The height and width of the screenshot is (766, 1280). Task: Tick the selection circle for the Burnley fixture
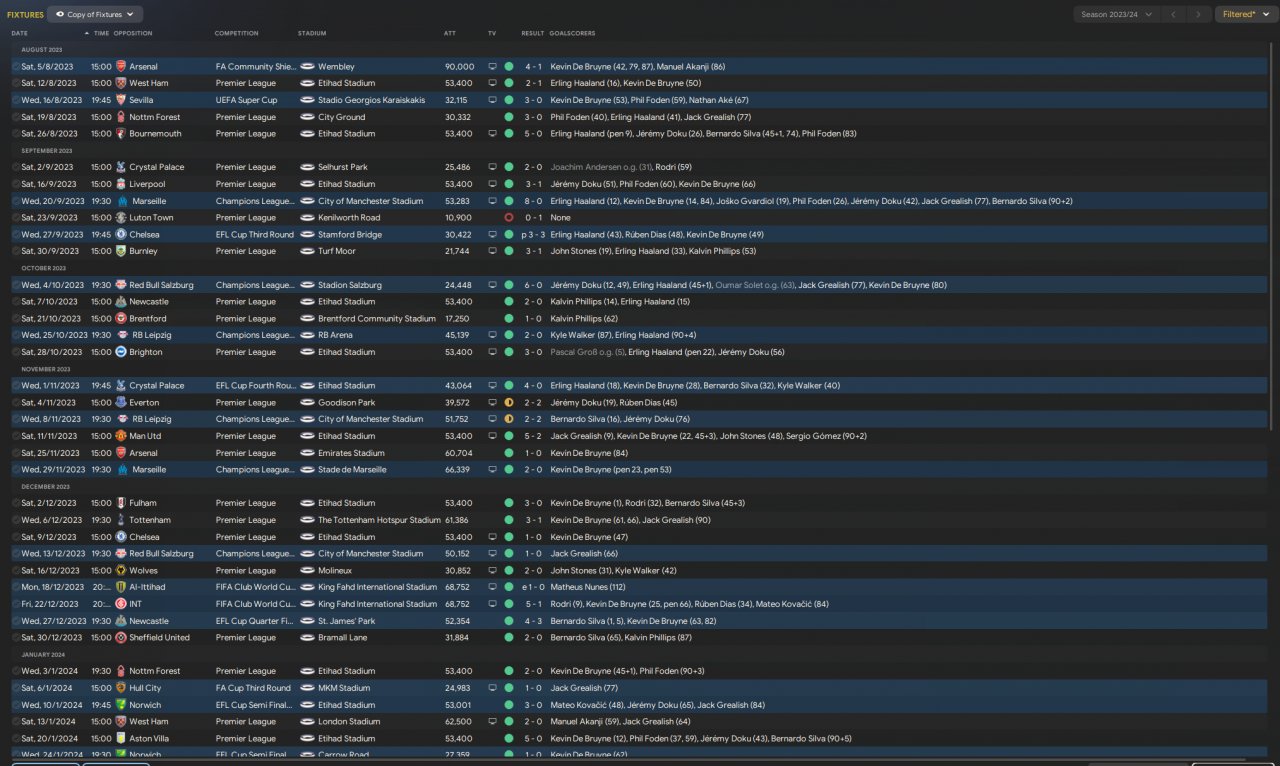coord(16,251)
